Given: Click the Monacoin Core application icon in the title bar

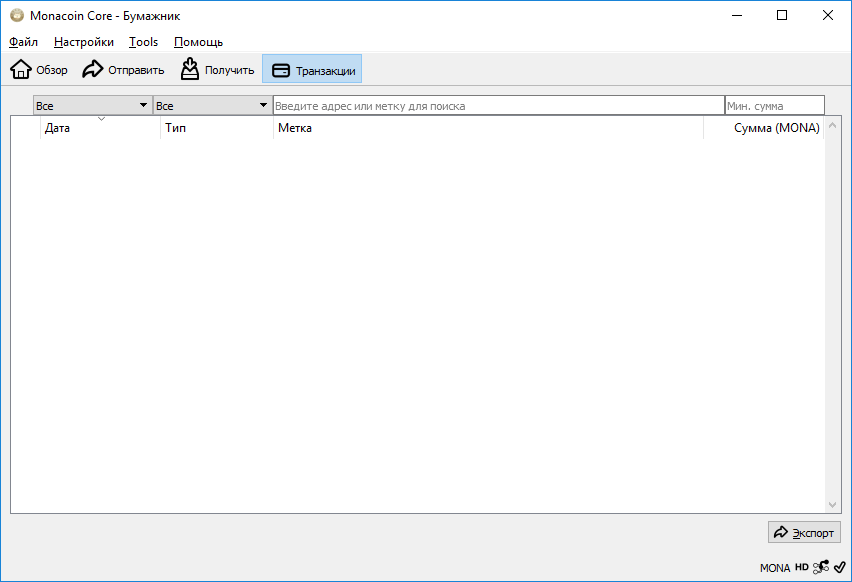Looking at the screenshot, I should pos(17,15).
